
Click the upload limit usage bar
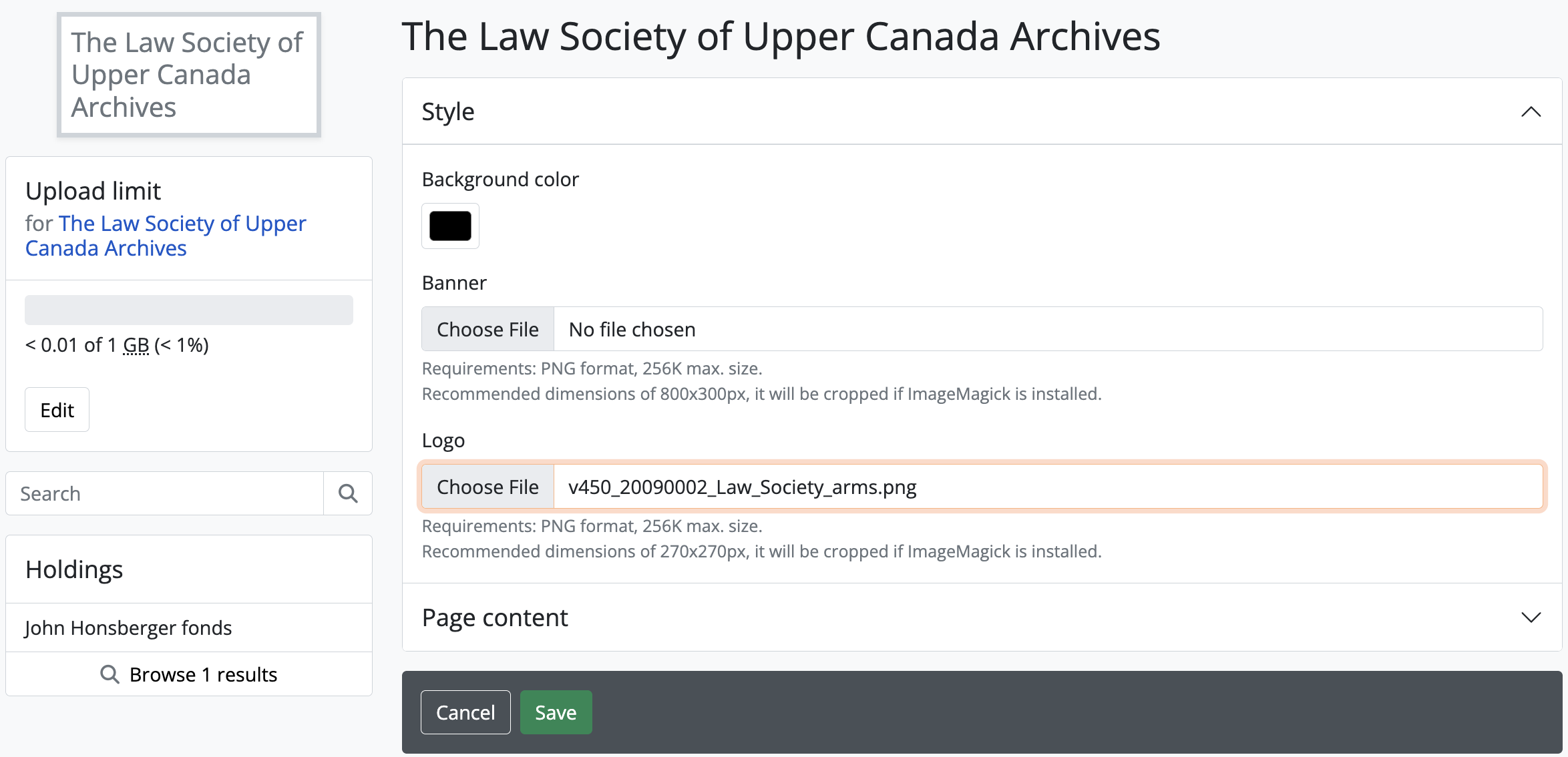(189, 310)
